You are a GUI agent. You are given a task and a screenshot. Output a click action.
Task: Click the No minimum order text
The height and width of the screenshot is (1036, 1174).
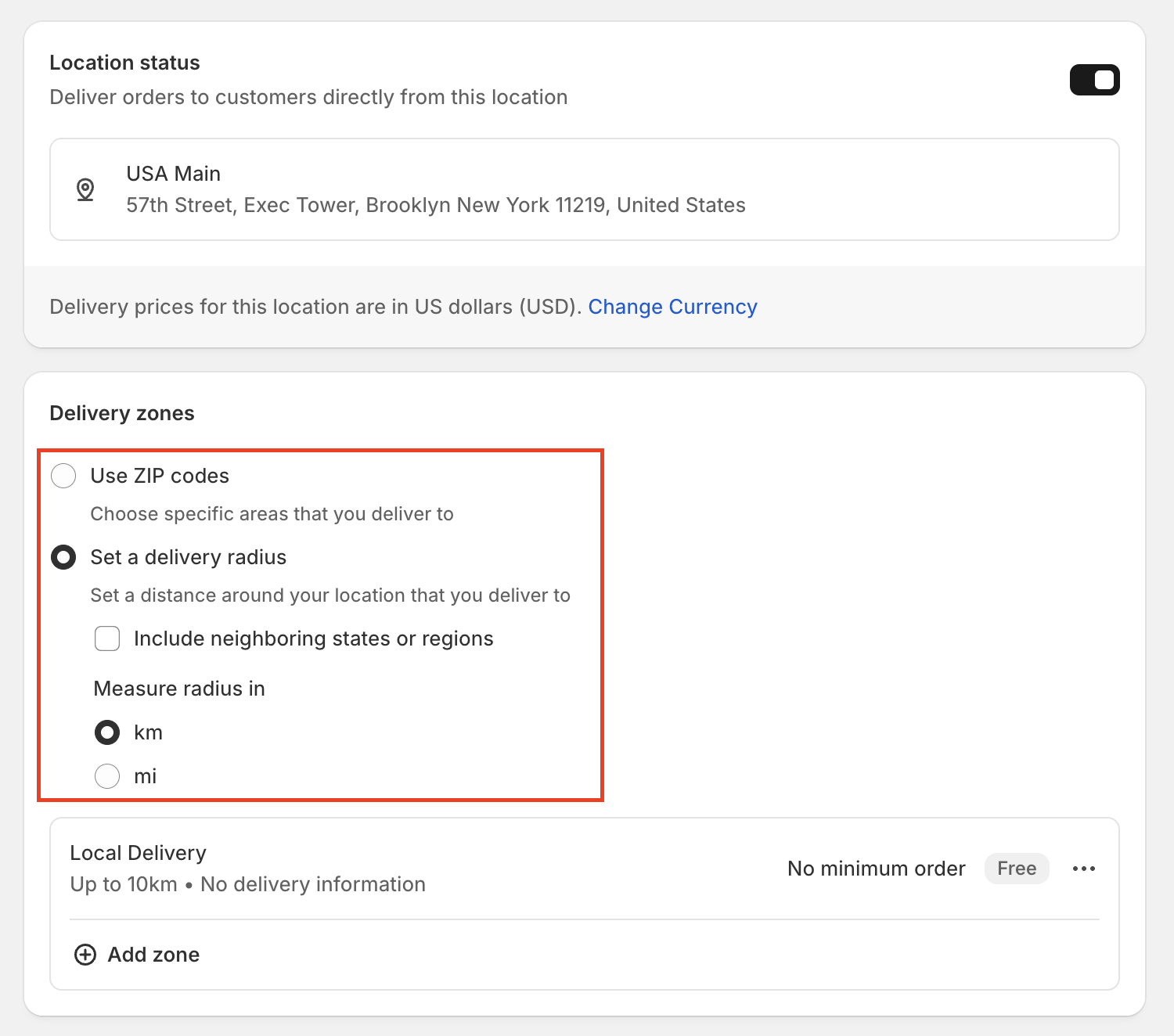(x=877, y=869)
